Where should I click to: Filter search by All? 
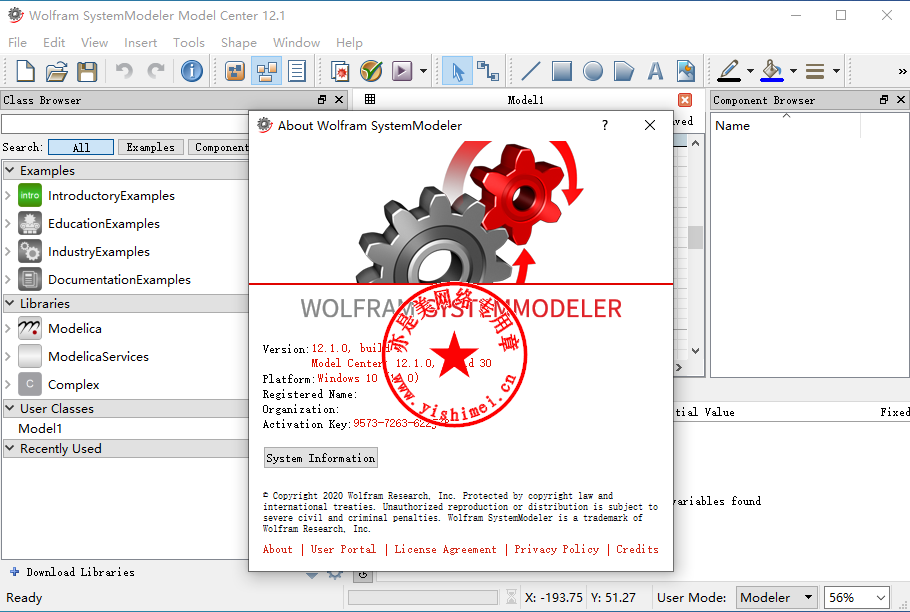(x=81, y=147)
